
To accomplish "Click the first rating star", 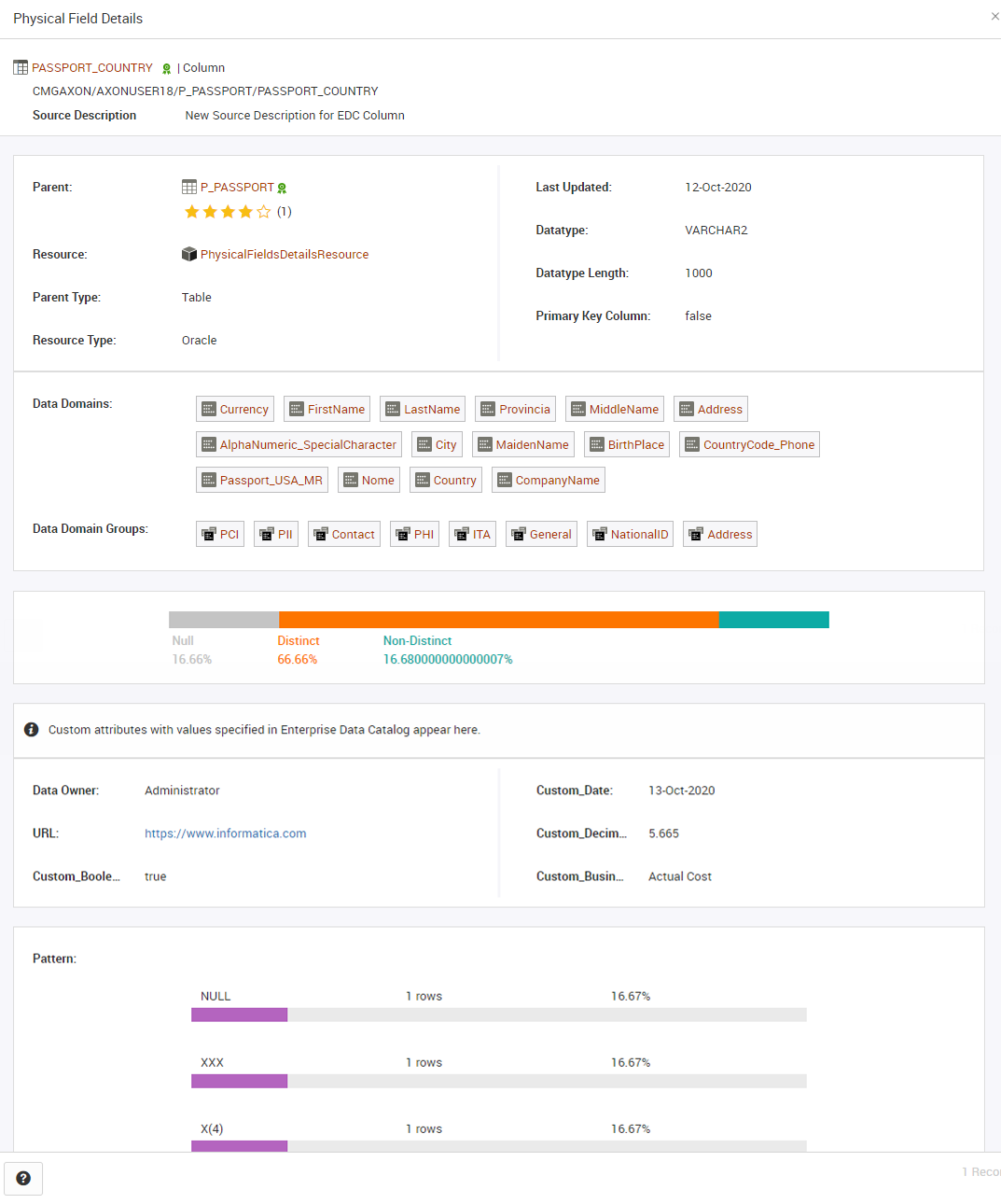I will point(192,212).
